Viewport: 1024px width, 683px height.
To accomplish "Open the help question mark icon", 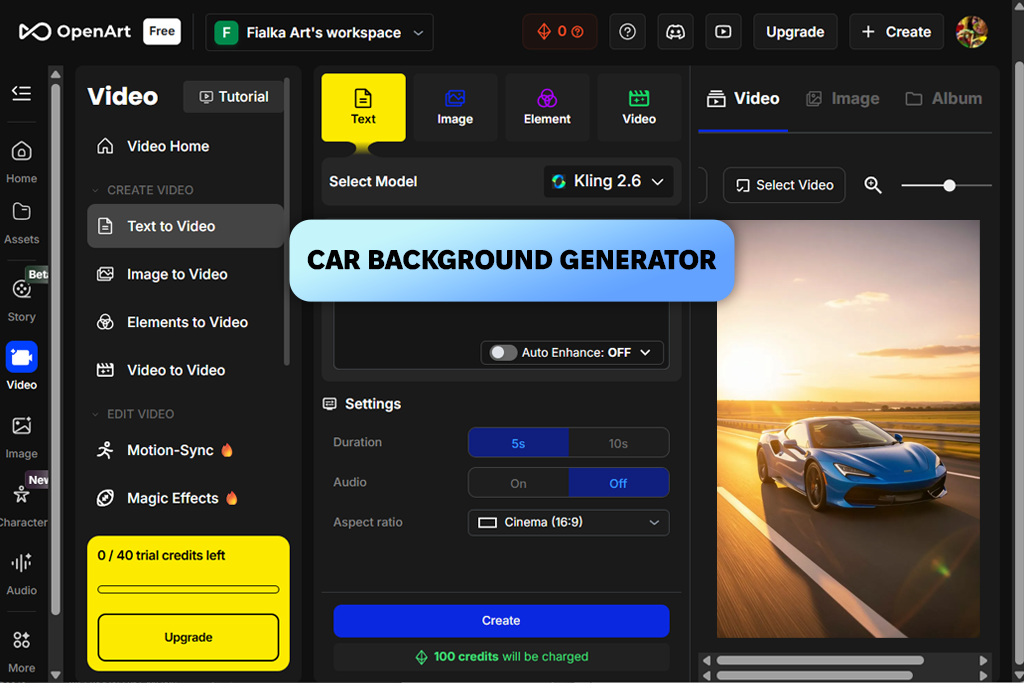I will 627,32.
